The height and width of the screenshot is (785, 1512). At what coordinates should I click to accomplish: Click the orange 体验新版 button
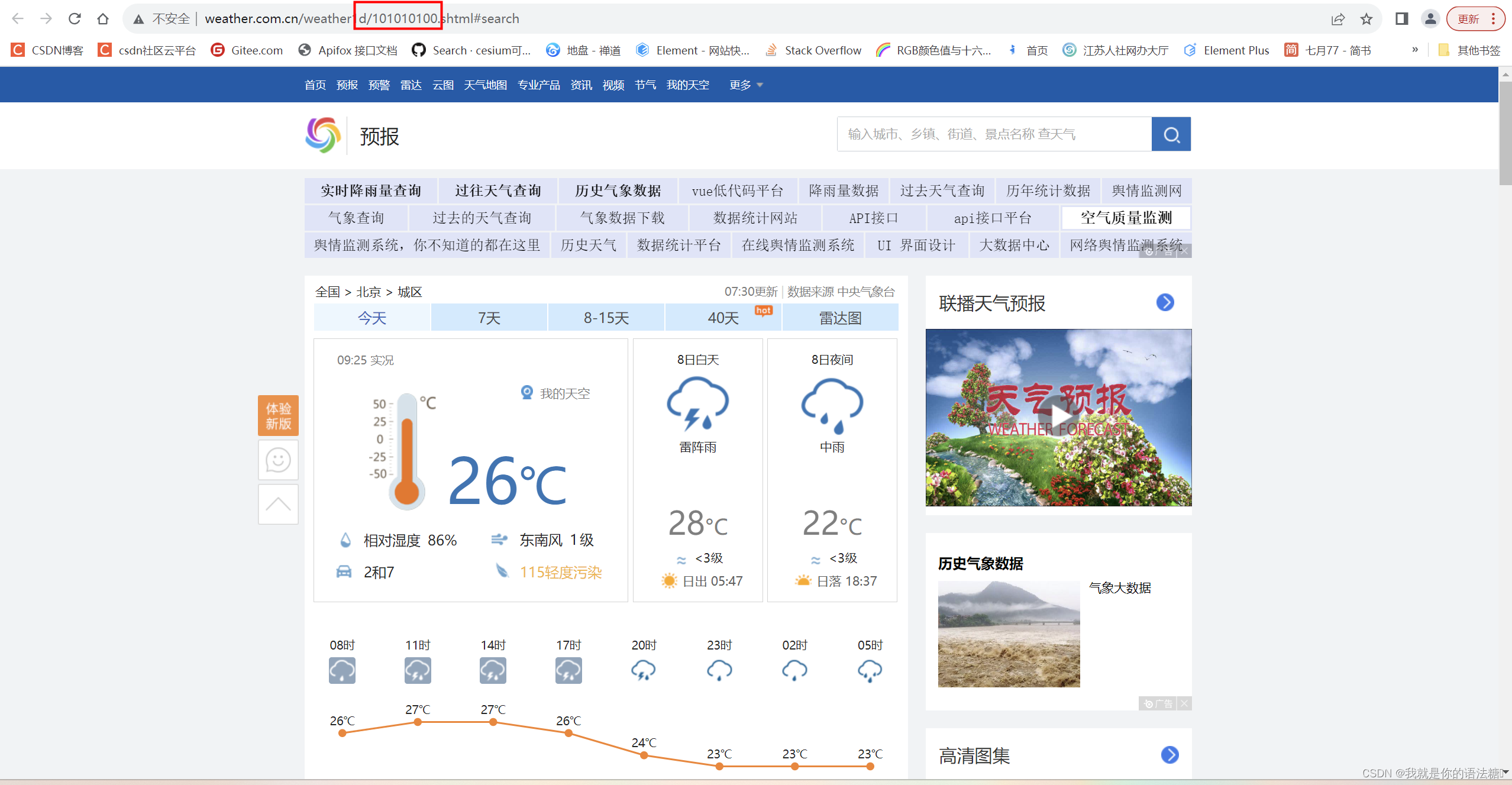[x=277, y=415]
